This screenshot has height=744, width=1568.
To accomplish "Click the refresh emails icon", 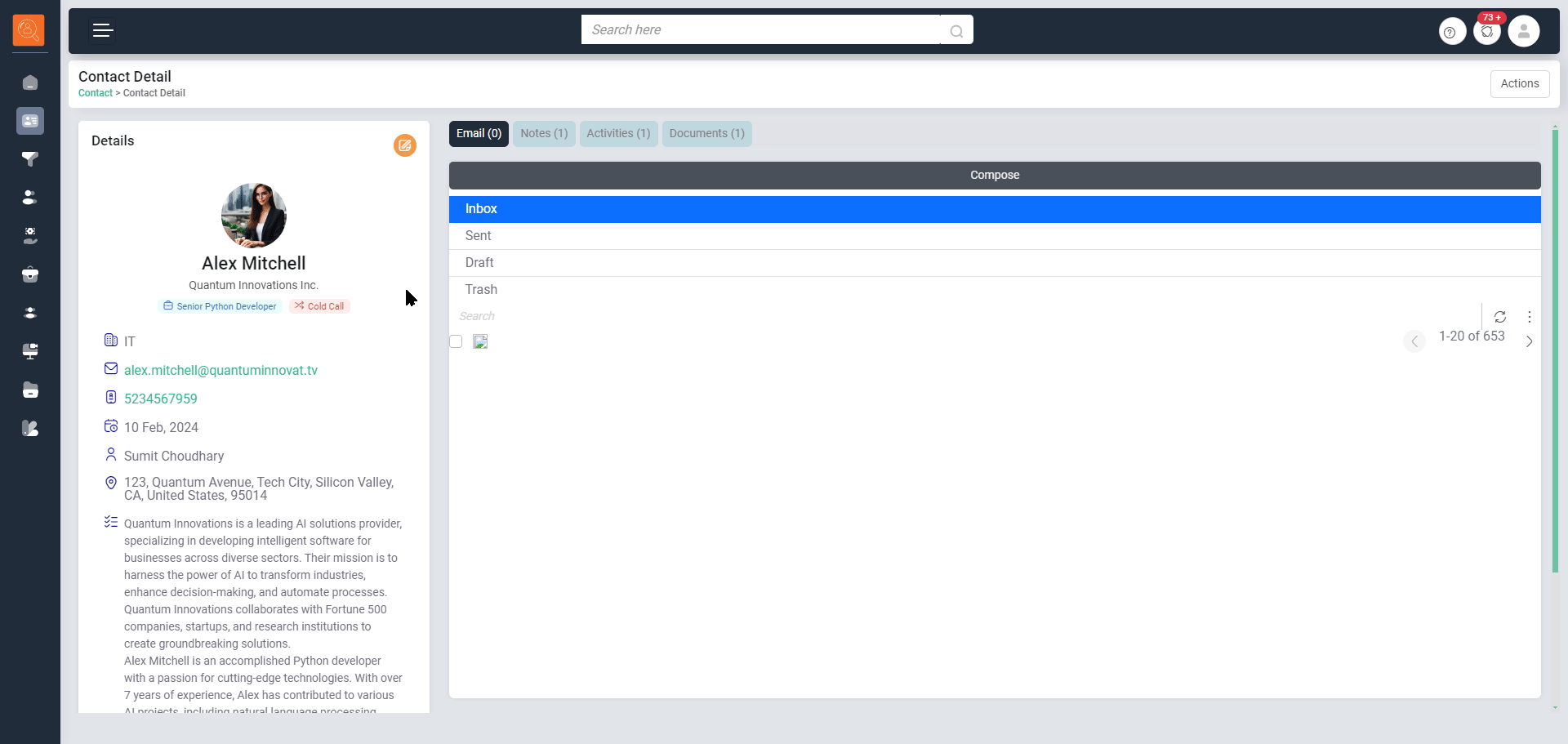I will tap(1500, 317).
